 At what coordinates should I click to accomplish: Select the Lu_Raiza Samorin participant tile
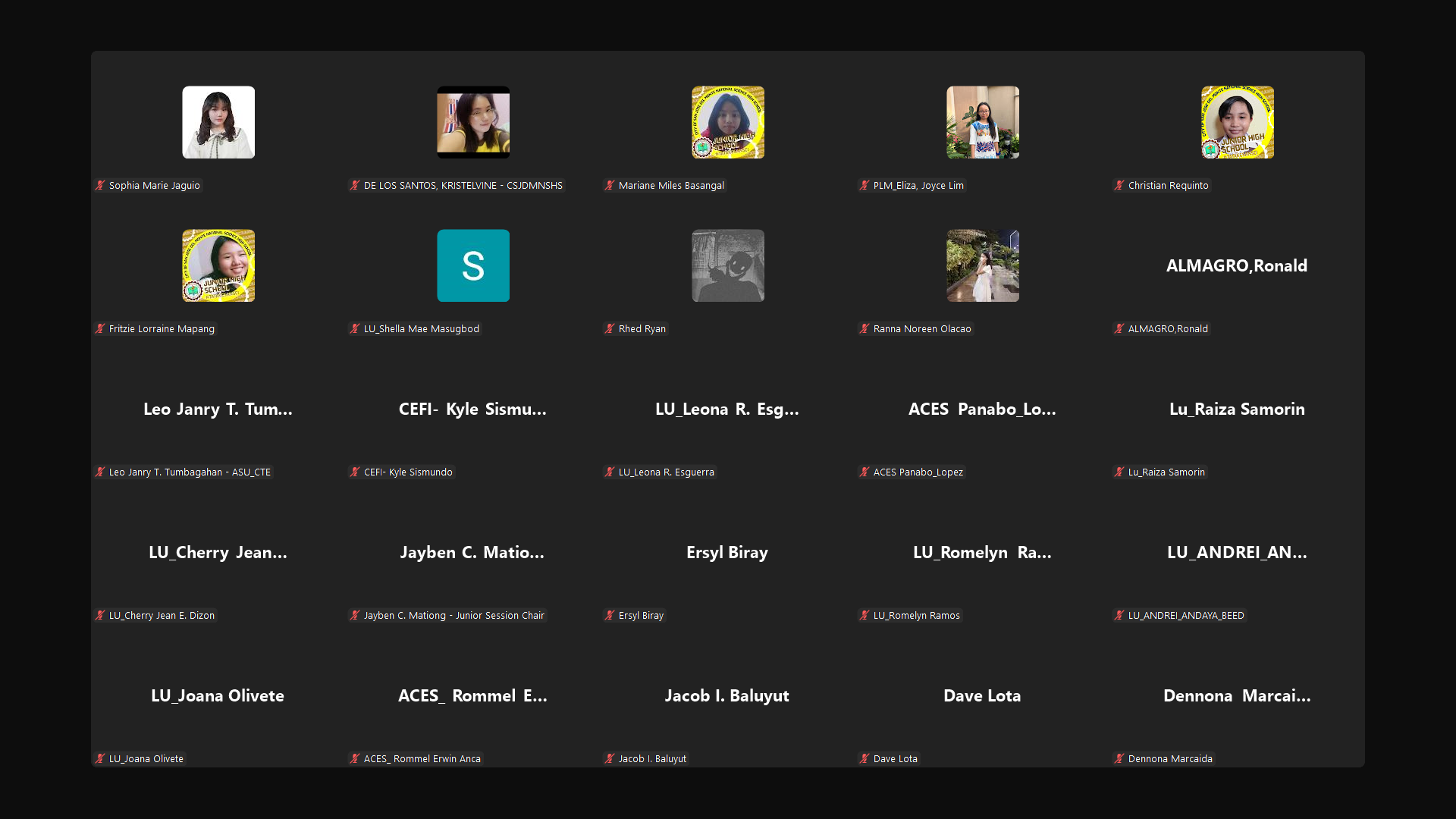(x=1237, y=409)
